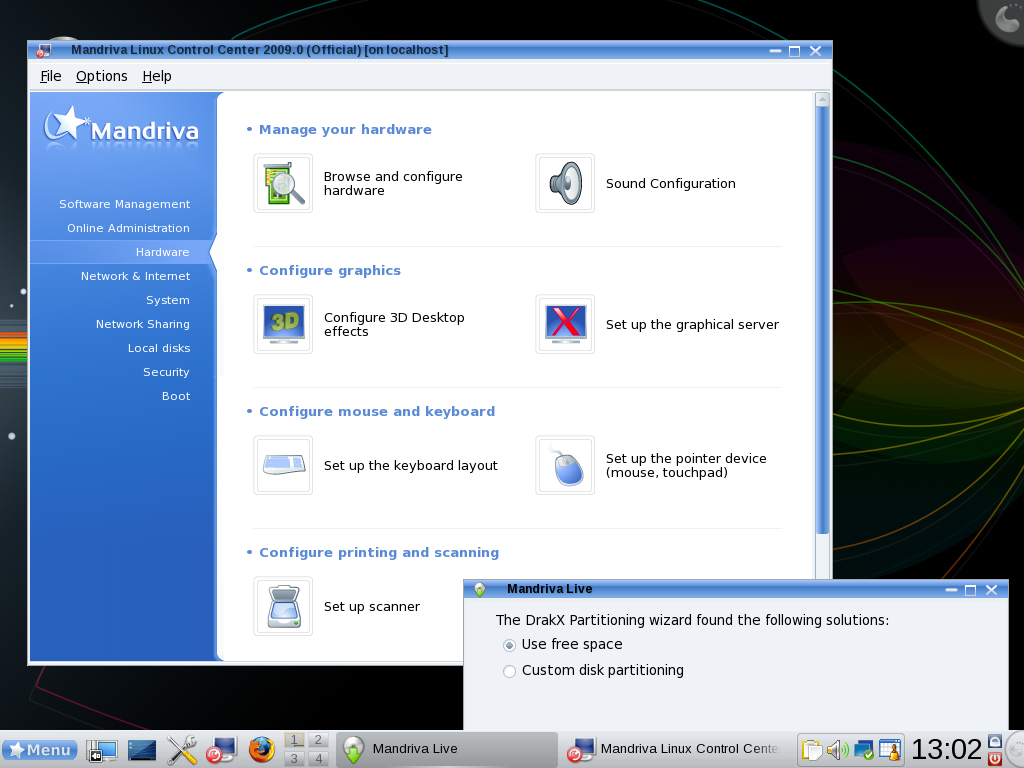Click the Configure mouse and keyboard heading
The width and height of the screenshot is (1024, 768).
pyautogui.click(x=377, y=411)
